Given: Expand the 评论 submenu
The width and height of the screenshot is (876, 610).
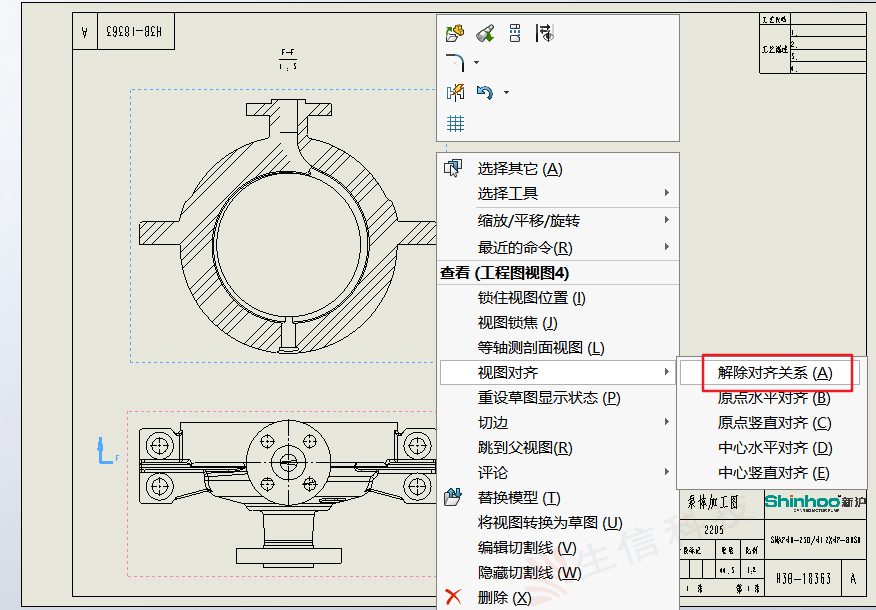Looking at the screenshot, I should click(559, 473).
